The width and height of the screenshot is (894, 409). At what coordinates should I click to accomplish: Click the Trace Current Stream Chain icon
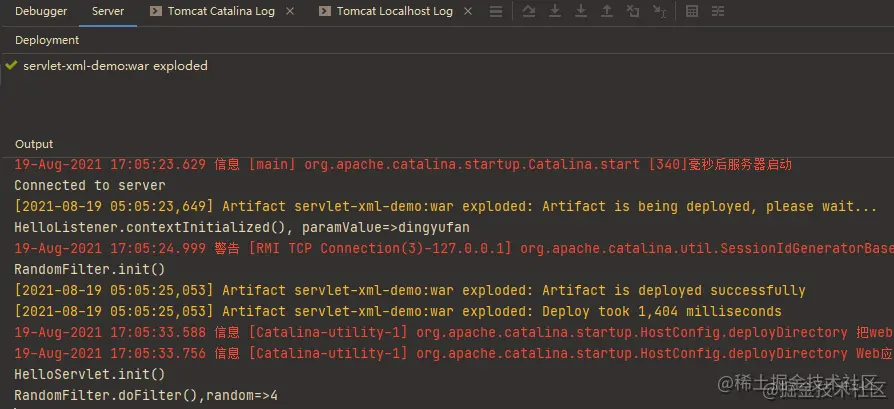[x=718, y=11]
